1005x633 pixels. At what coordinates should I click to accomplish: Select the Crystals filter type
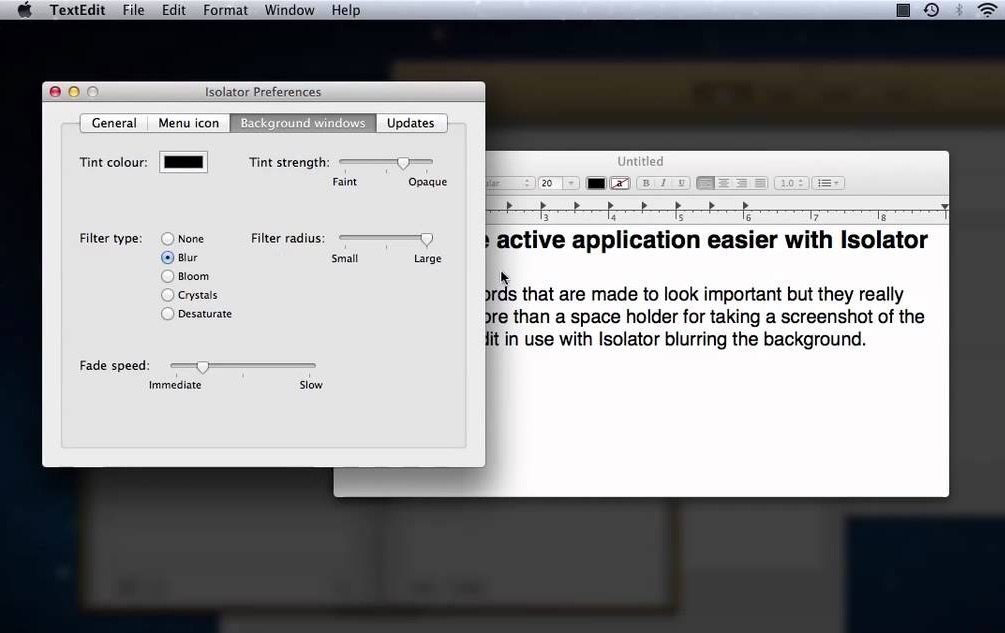click(x=167, y=295)
